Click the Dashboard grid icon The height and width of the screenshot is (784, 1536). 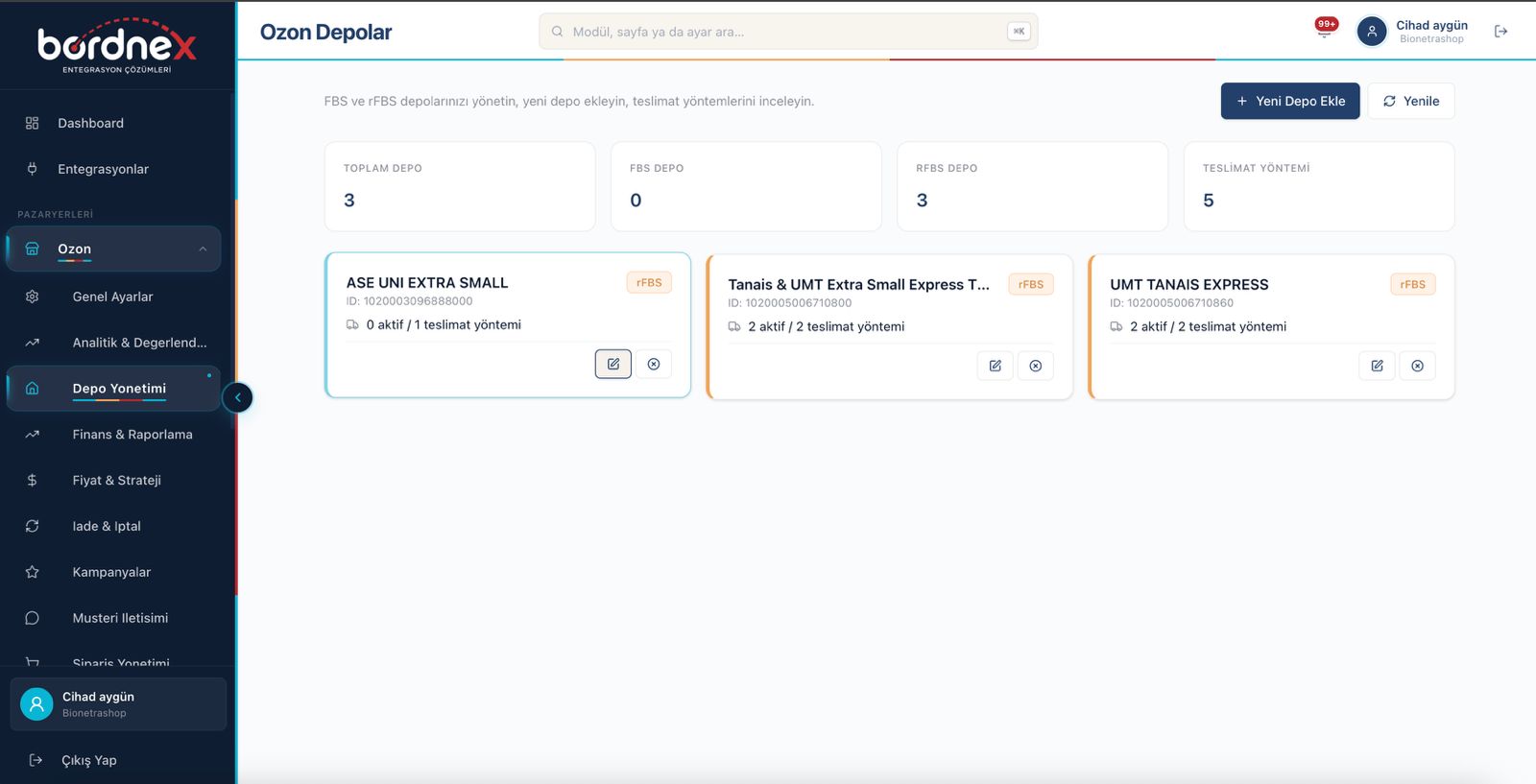pos(32,123)
